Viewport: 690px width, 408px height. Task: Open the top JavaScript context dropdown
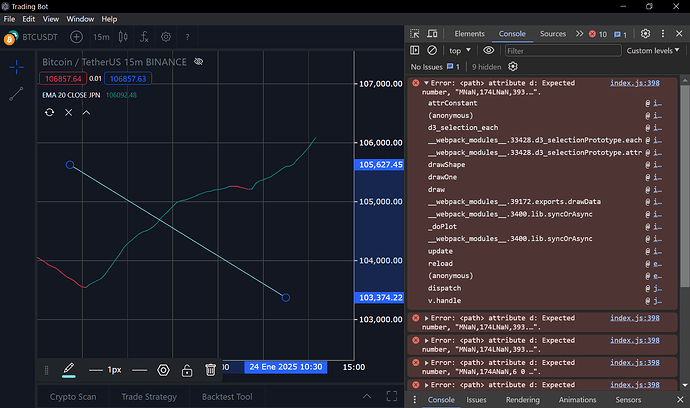[460, 51]
